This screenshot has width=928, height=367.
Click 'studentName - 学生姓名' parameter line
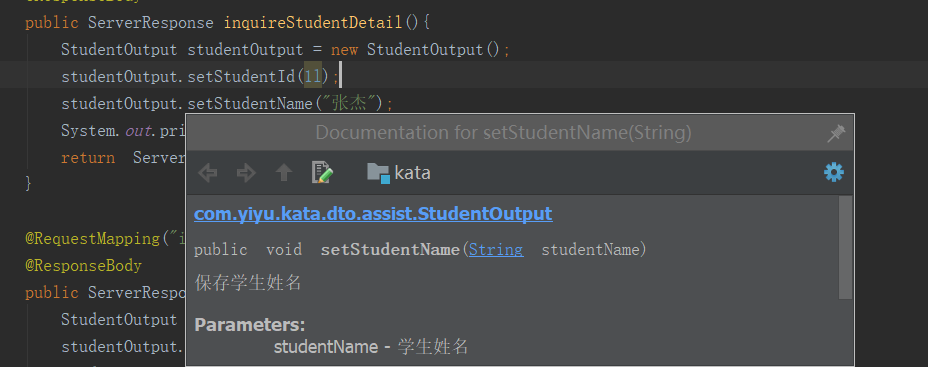pyautogui.click(x=371, y=347)
